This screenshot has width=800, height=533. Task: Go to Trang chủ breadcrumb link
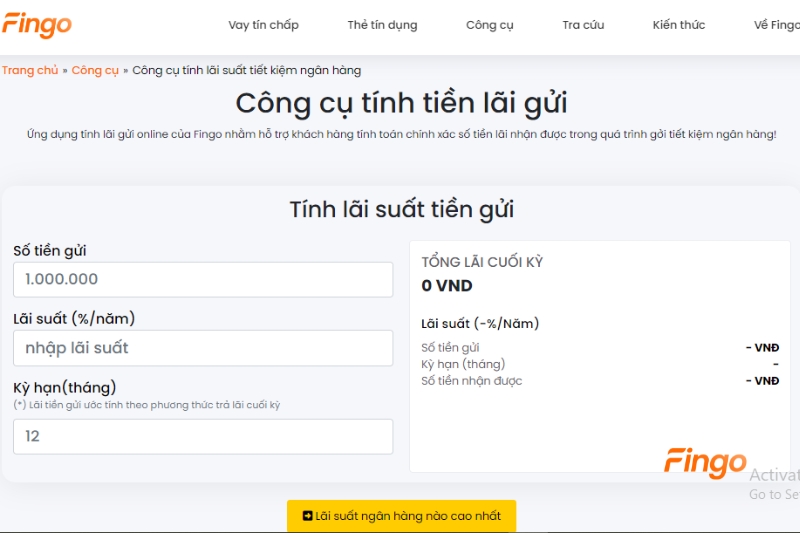tap(30, 70)
